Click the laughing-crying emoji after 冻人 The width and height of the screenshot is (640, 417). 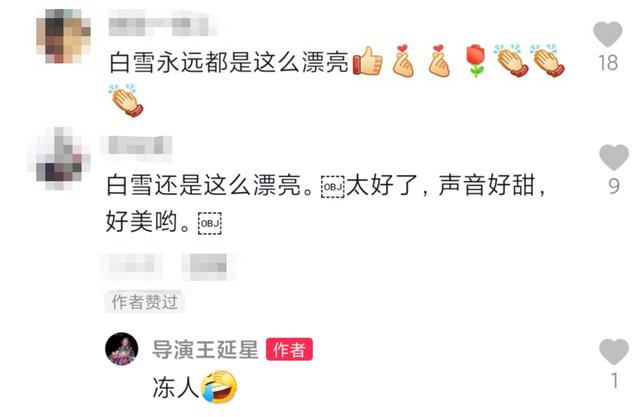tap(220, 386)
